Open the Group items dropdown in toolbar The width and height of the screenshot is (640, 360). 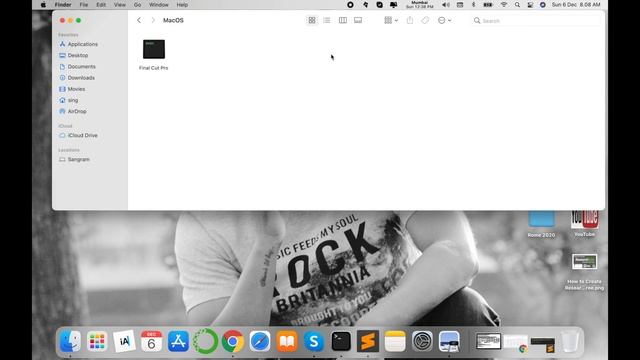tap(391, 20)
